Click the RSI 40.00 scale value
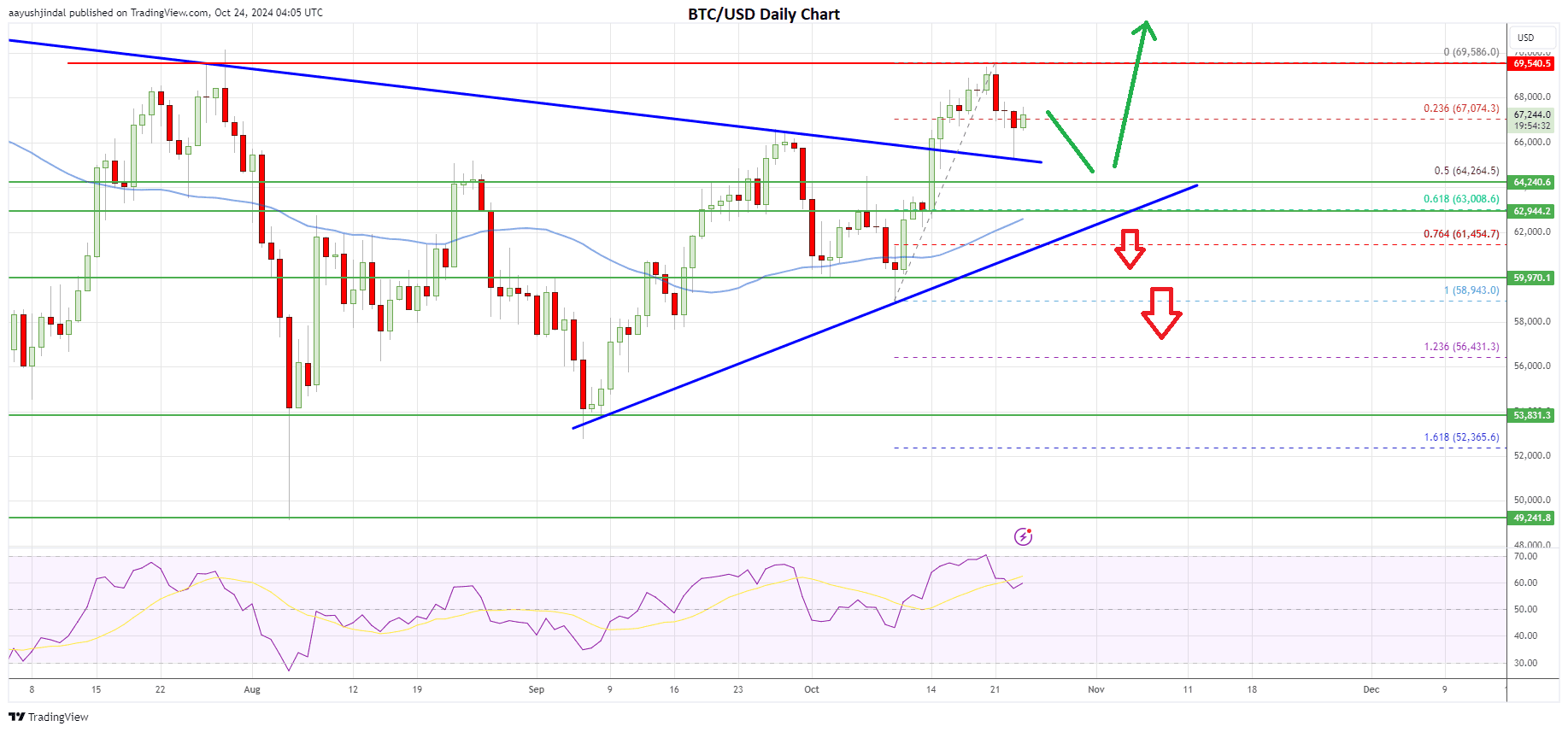The width and height of the screenshot is (1568, 732). [1525, 635]
